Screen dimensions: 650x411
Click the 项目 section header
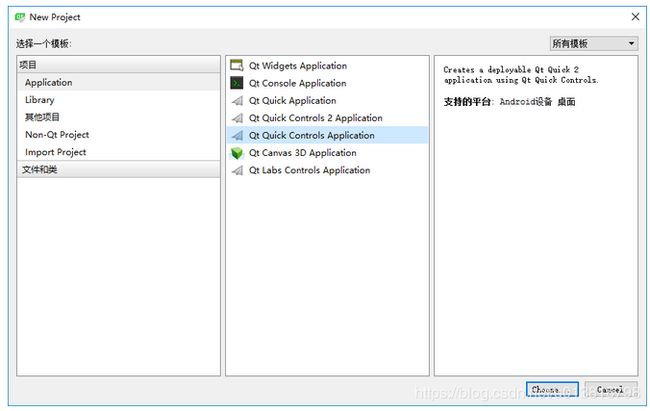point(119,65)
